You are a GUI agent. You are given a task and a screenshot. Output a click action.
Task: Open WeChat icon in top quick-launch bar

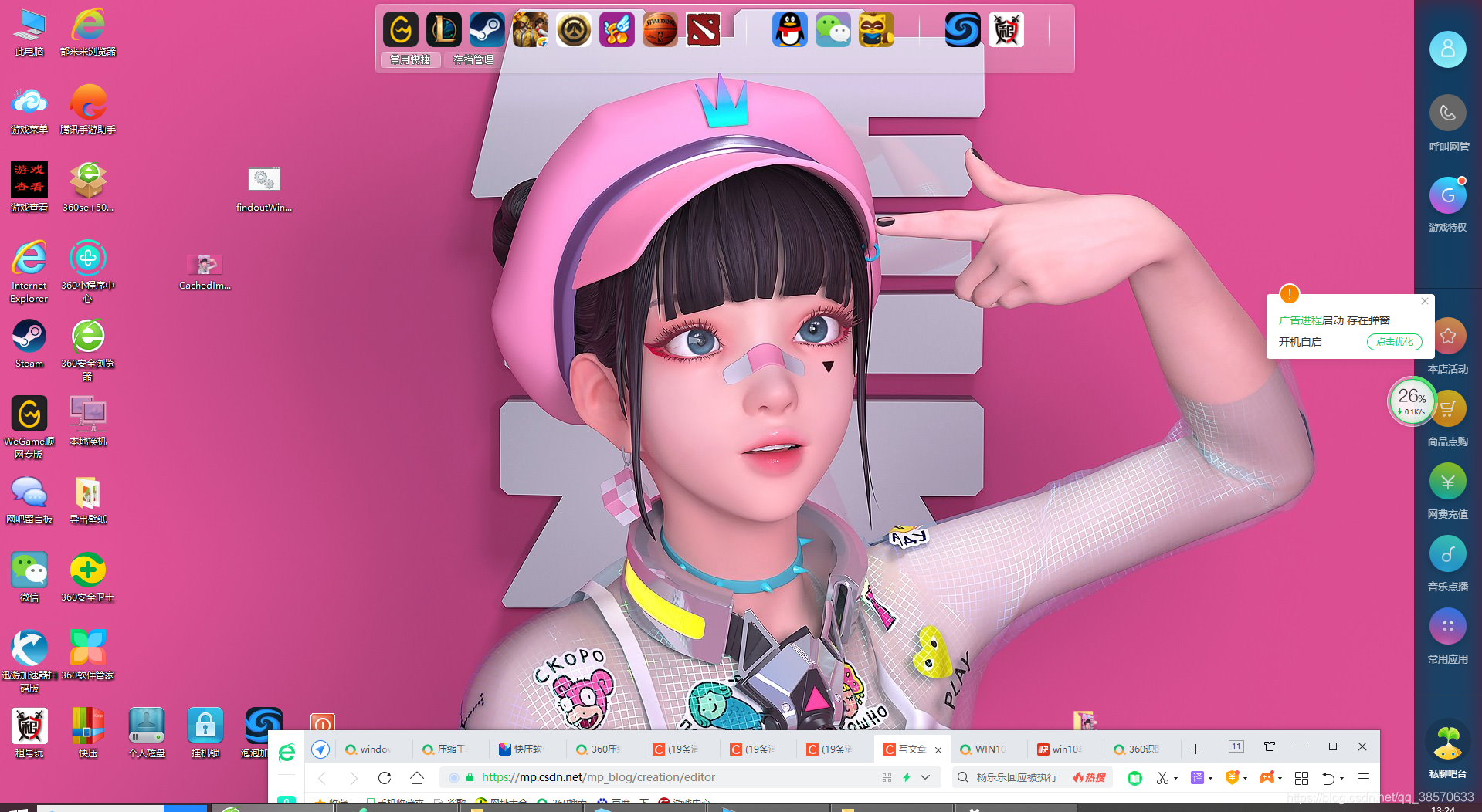[833, 30]
